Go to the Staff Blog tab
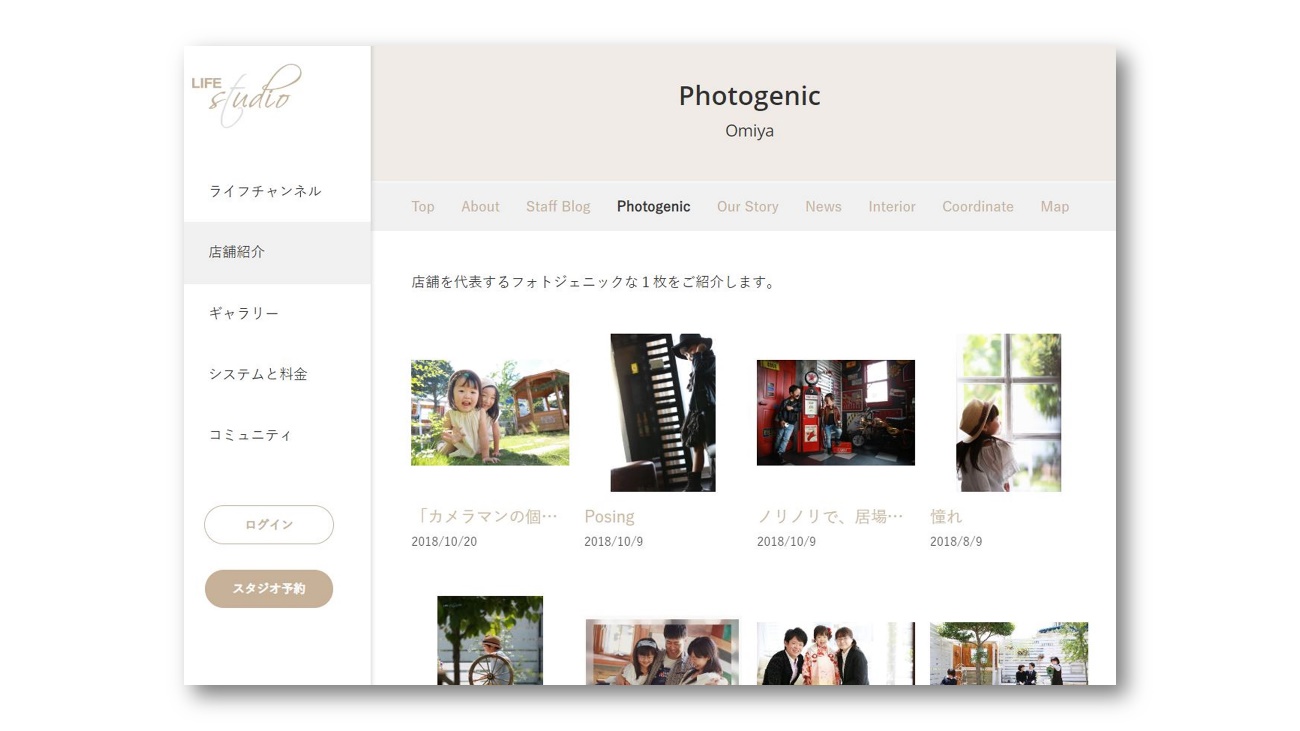 [x=558, y=207]
